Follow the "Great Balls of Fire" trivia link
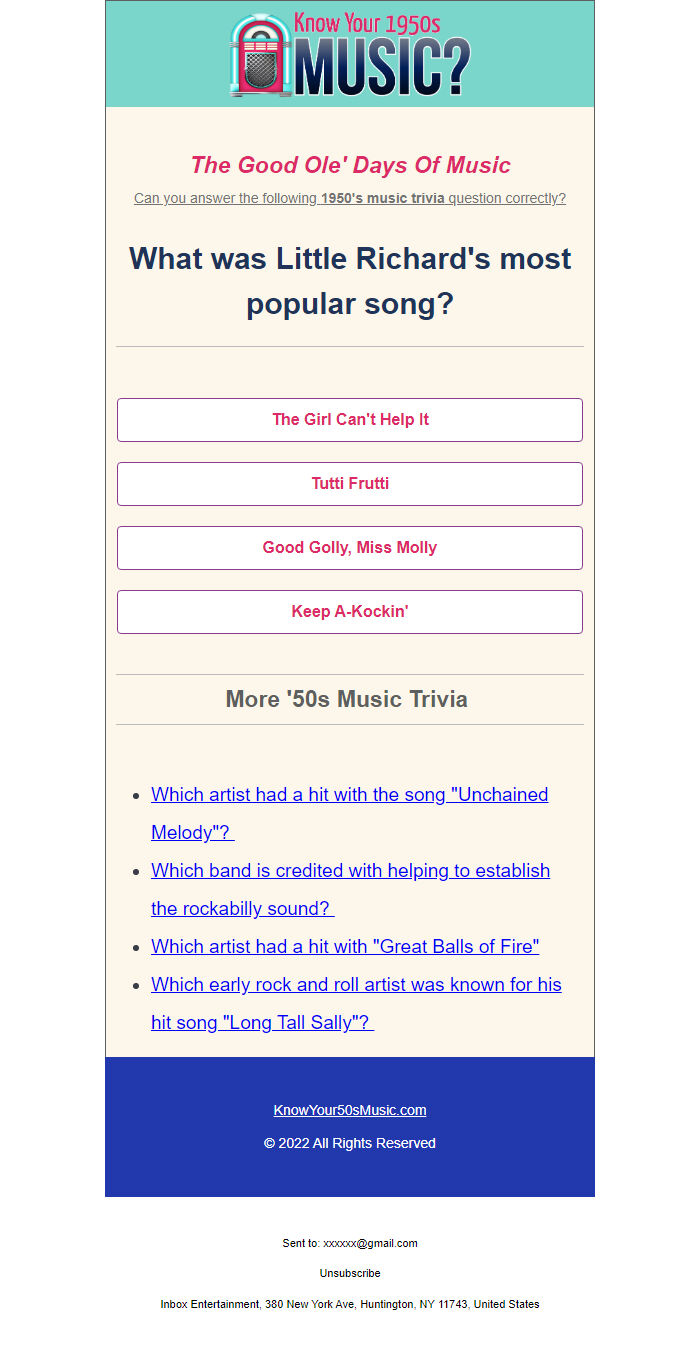The height and width of the screenshot is (1350, 700). point(345,946)
